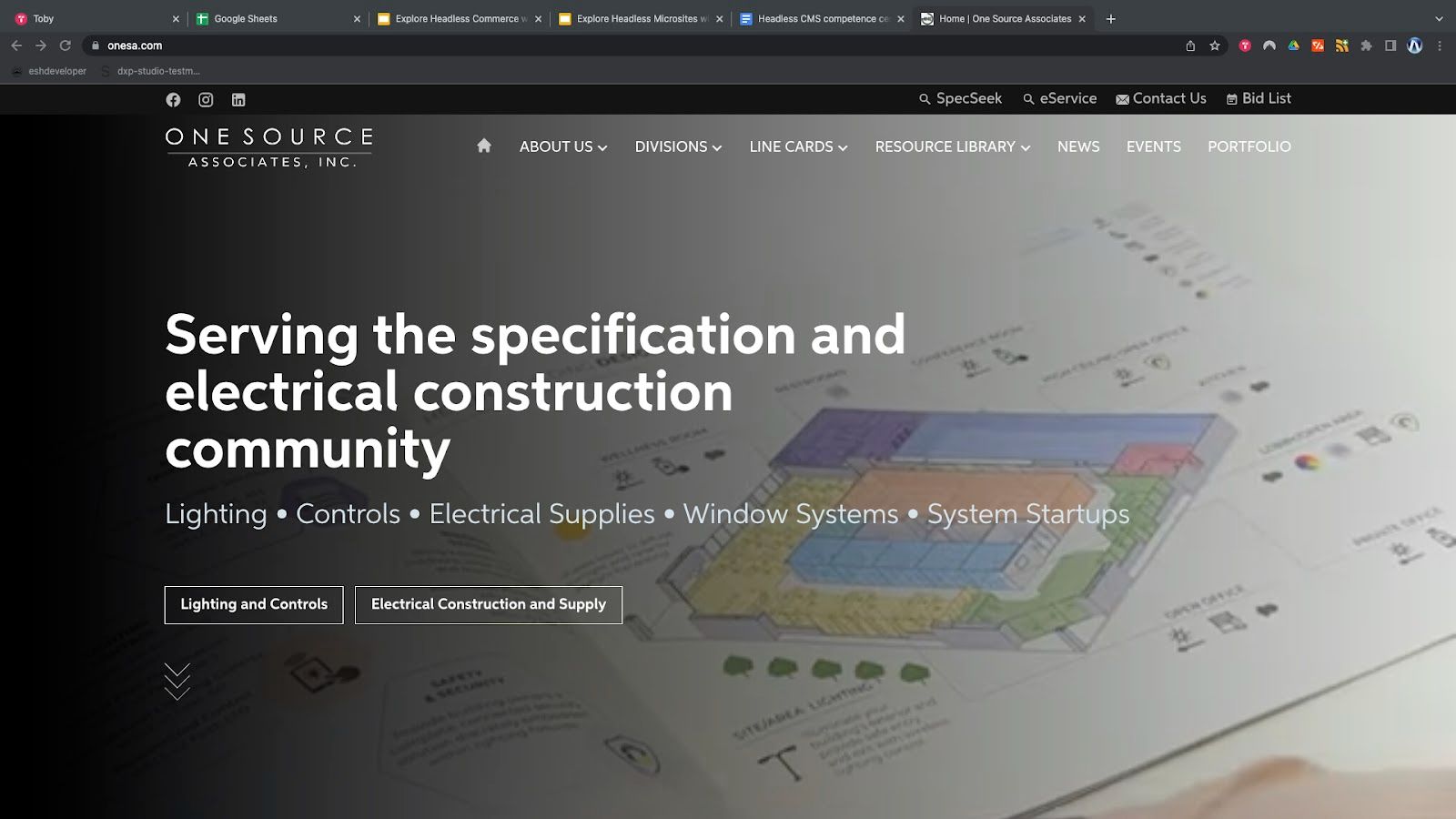Click the One Source Associates logo
1456x819 pixels.
tap(268, 147)
